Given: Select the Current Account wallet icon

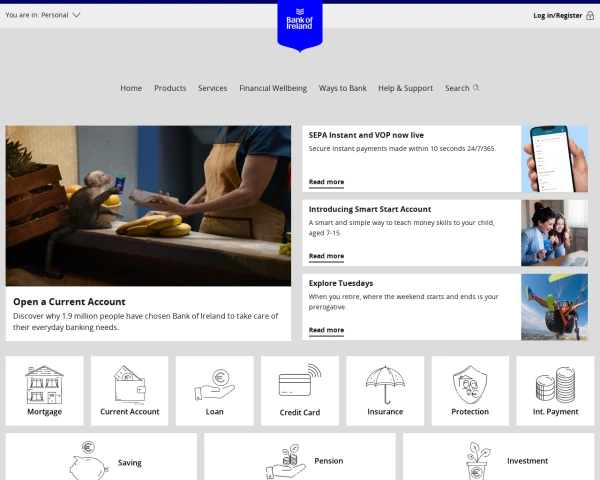Looking at the screenshot, I should 130,384.
